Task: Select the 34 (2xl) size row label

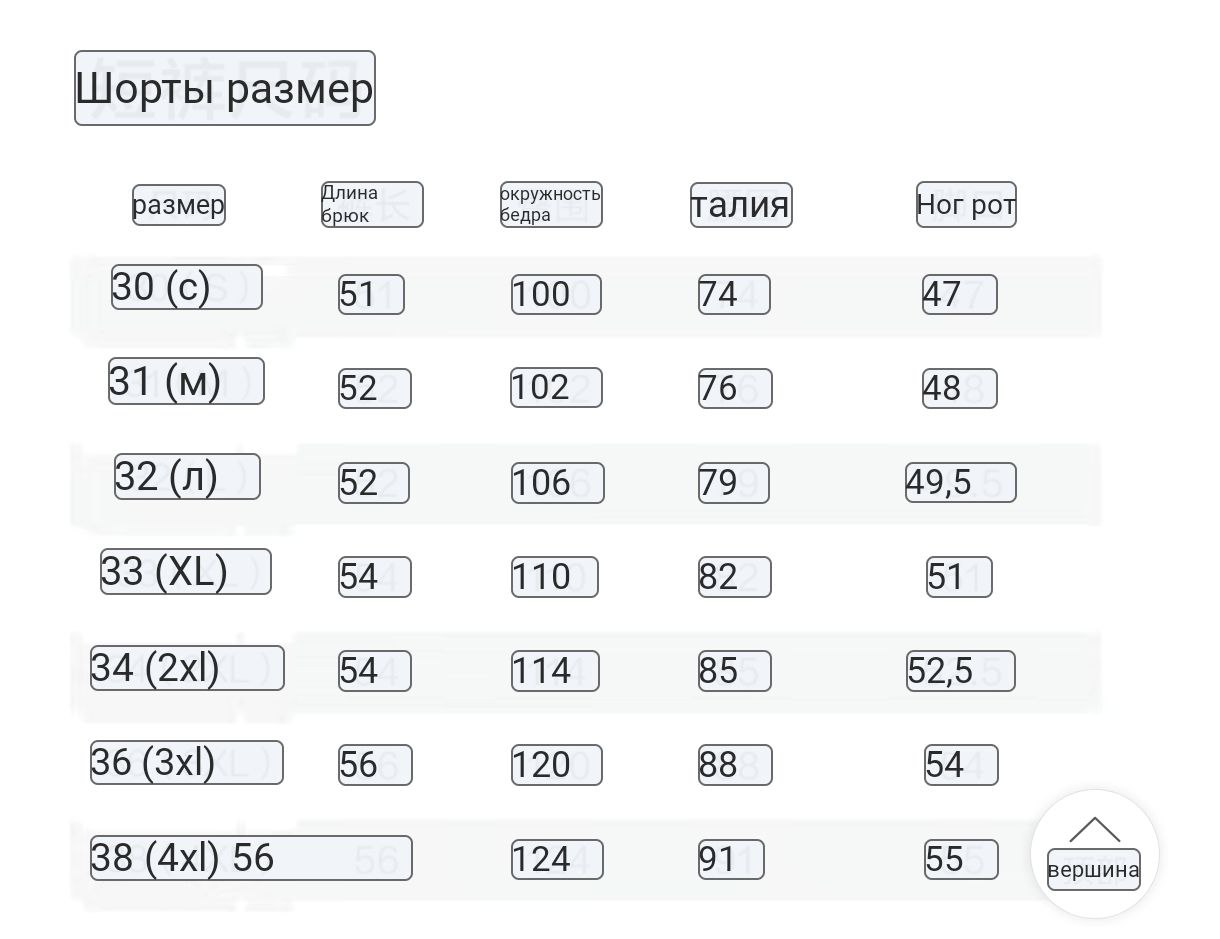Action: [x=187, y=668]
